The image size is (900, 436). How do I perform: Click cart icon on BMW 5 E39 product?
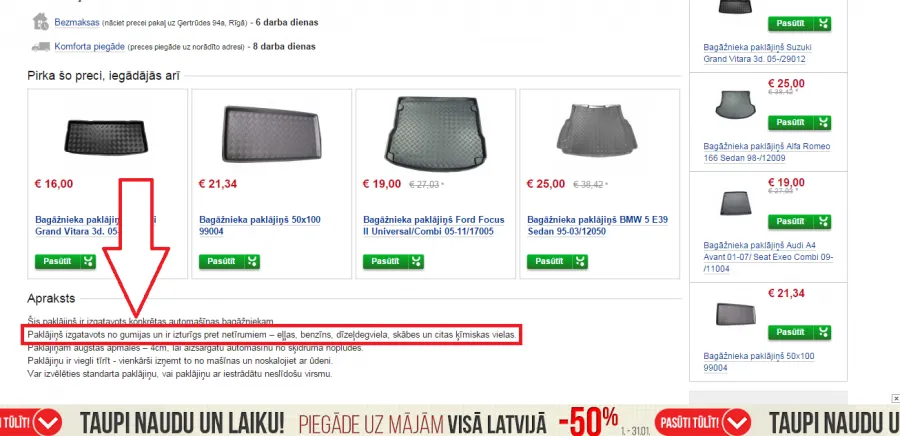(x=580, y=262)
